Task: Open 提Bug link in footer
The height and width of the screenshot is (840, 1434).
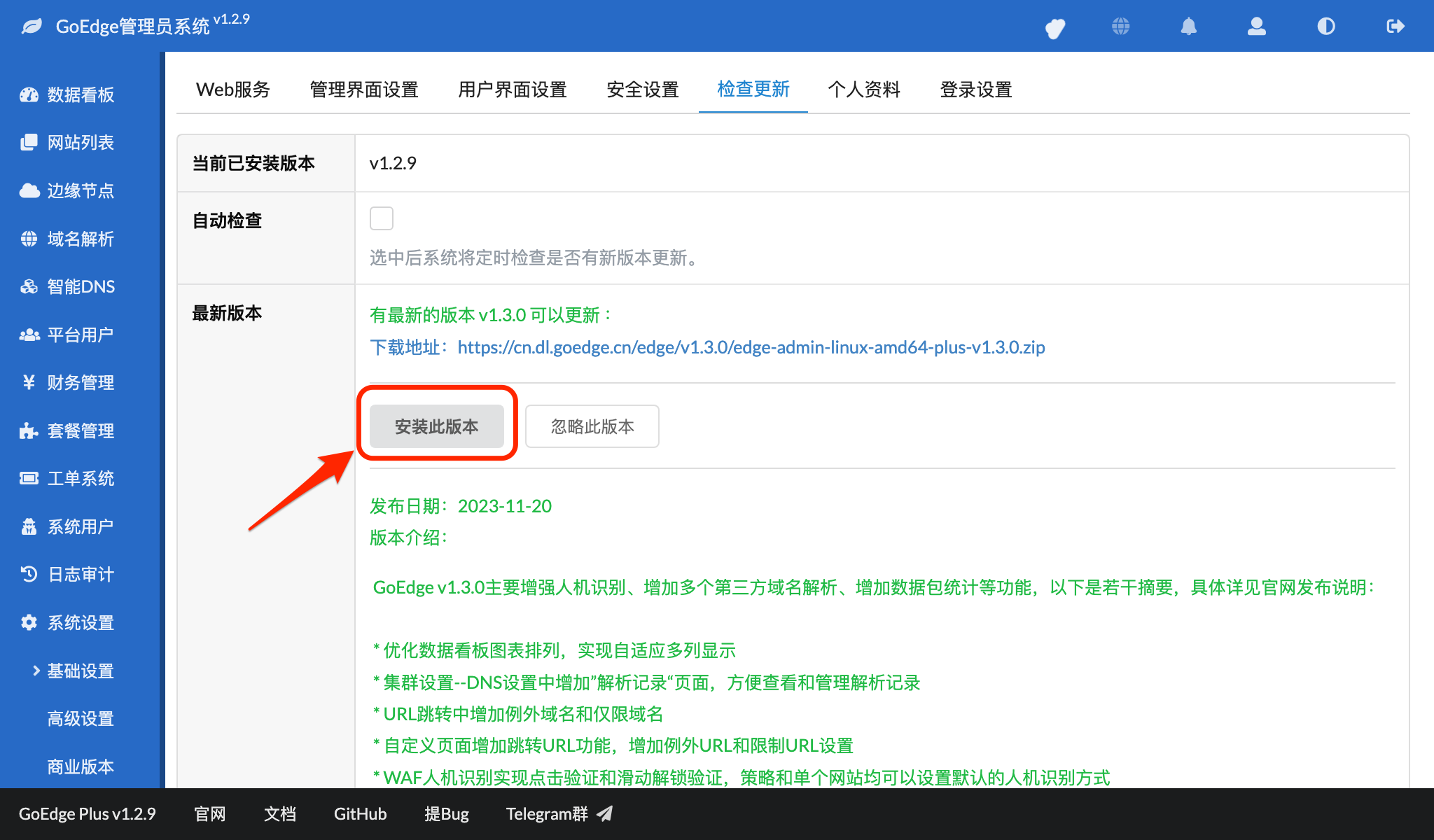Action: pyautogui.click(x=447, y=813)
